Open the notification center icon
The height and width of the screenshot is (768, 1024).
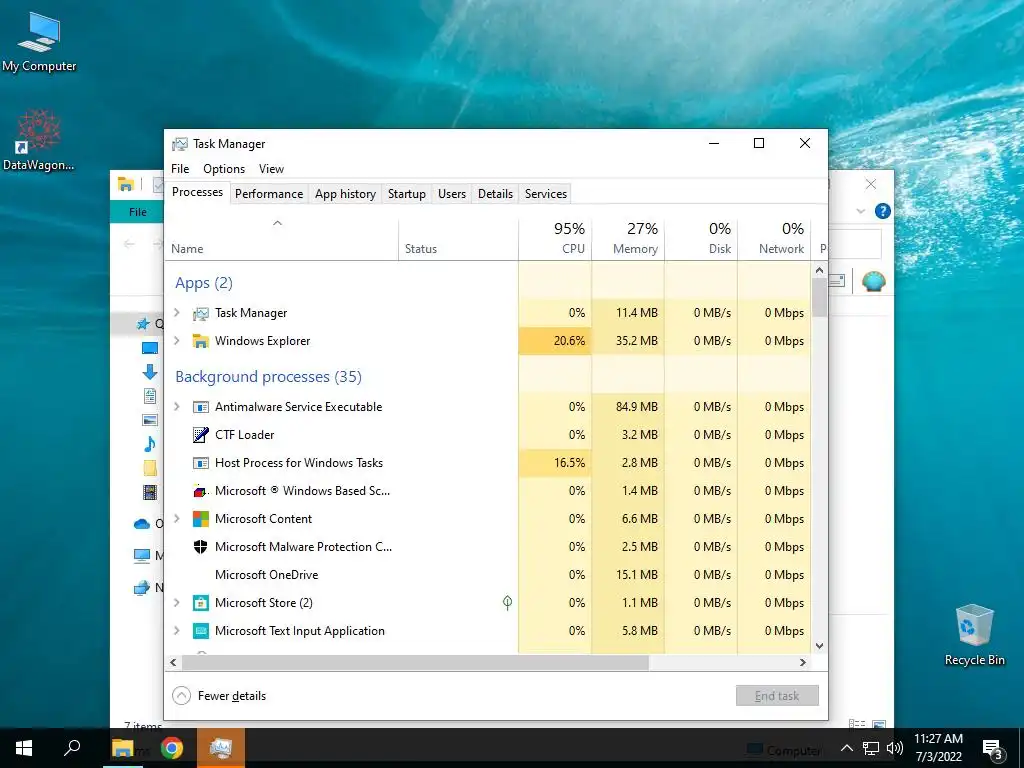pos(993,749)
